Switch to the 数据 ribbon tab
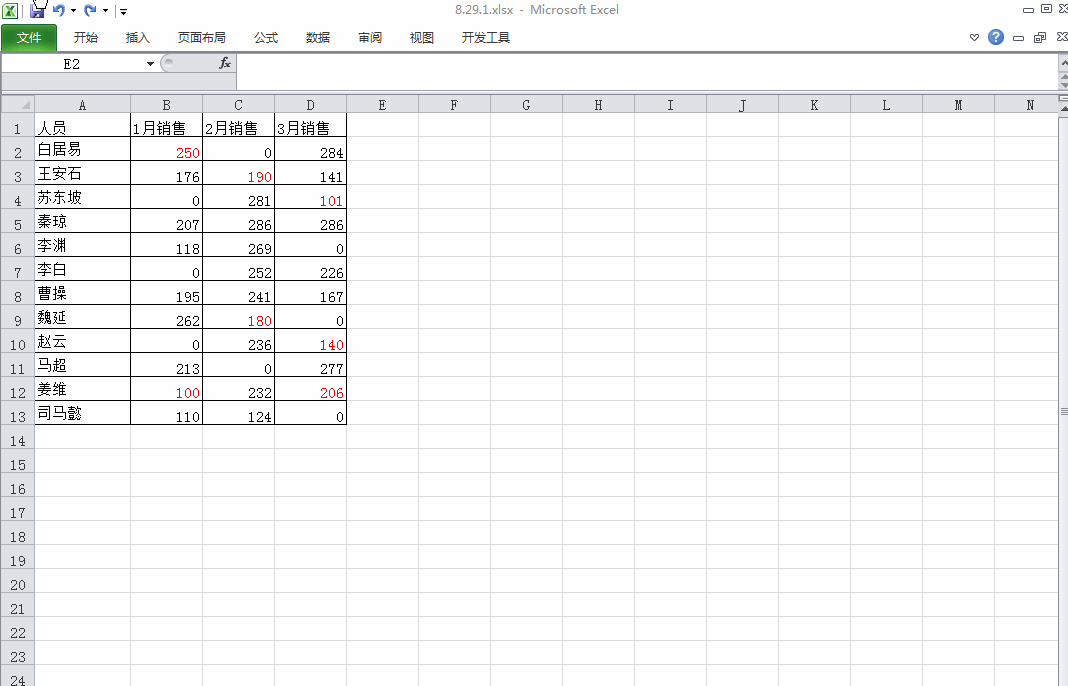Screen dimensions: 1068x686 tap(318, 37)
